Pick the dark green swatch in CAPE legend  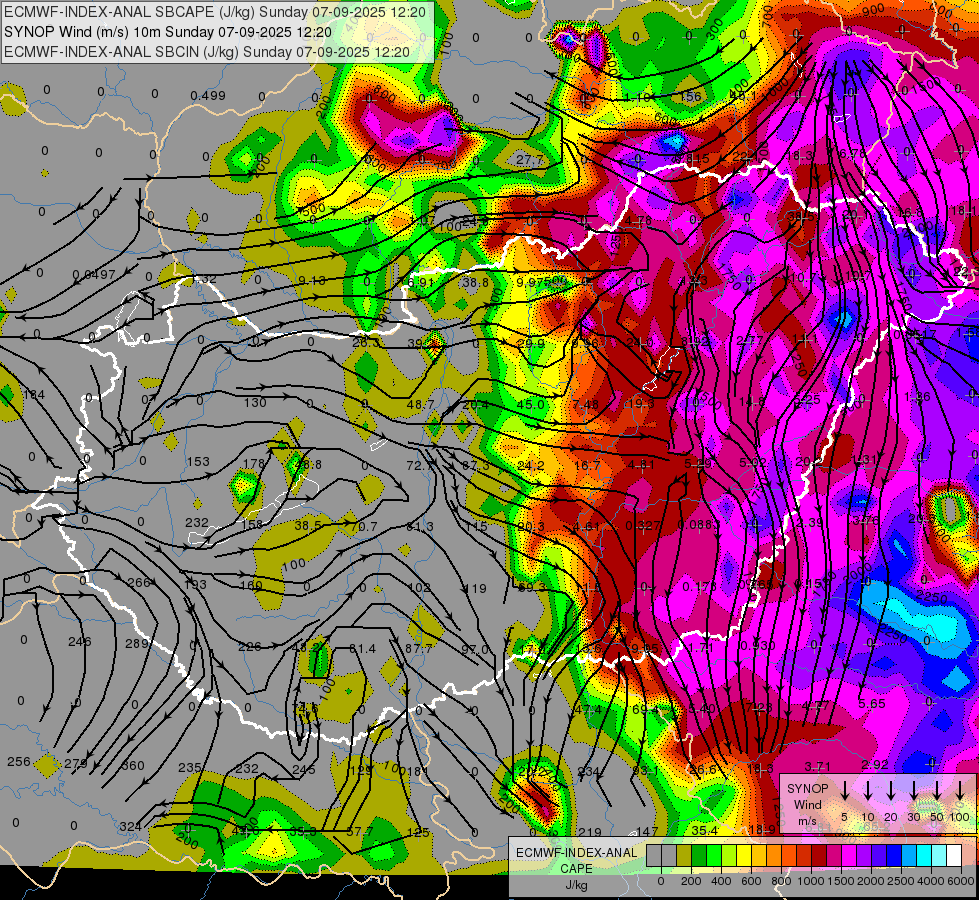point(699,856)
